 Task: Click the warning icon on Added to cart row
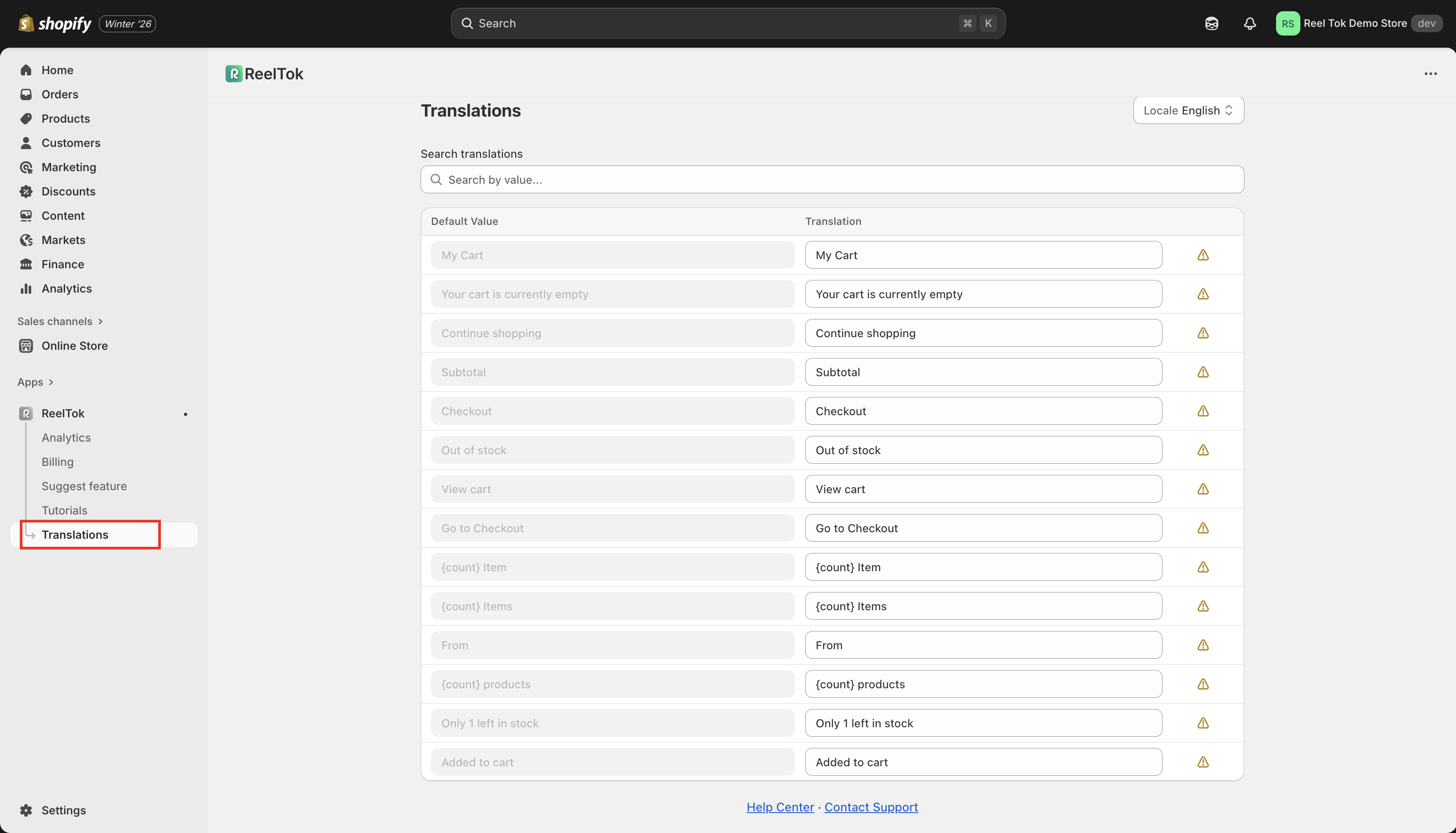(x=1202, y=762)
